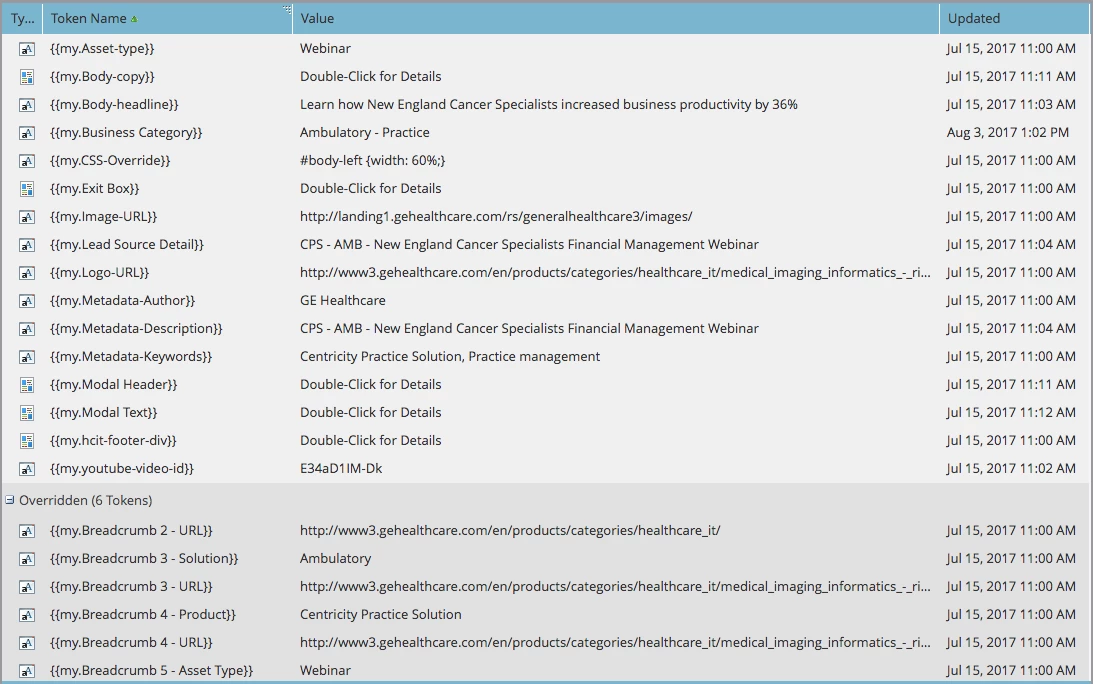This screenshot has height=684, width=1093.
Task: Select the {{my.Breadcrumb 5 - Asset Type}} token name
Action: 151,670
